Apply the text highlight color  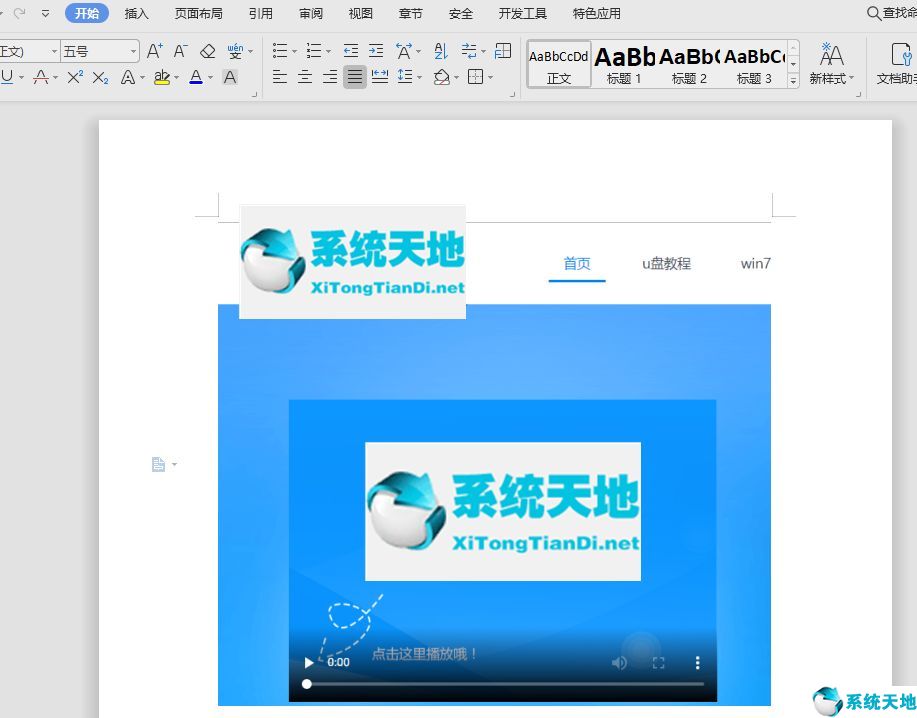coord(161,77)
